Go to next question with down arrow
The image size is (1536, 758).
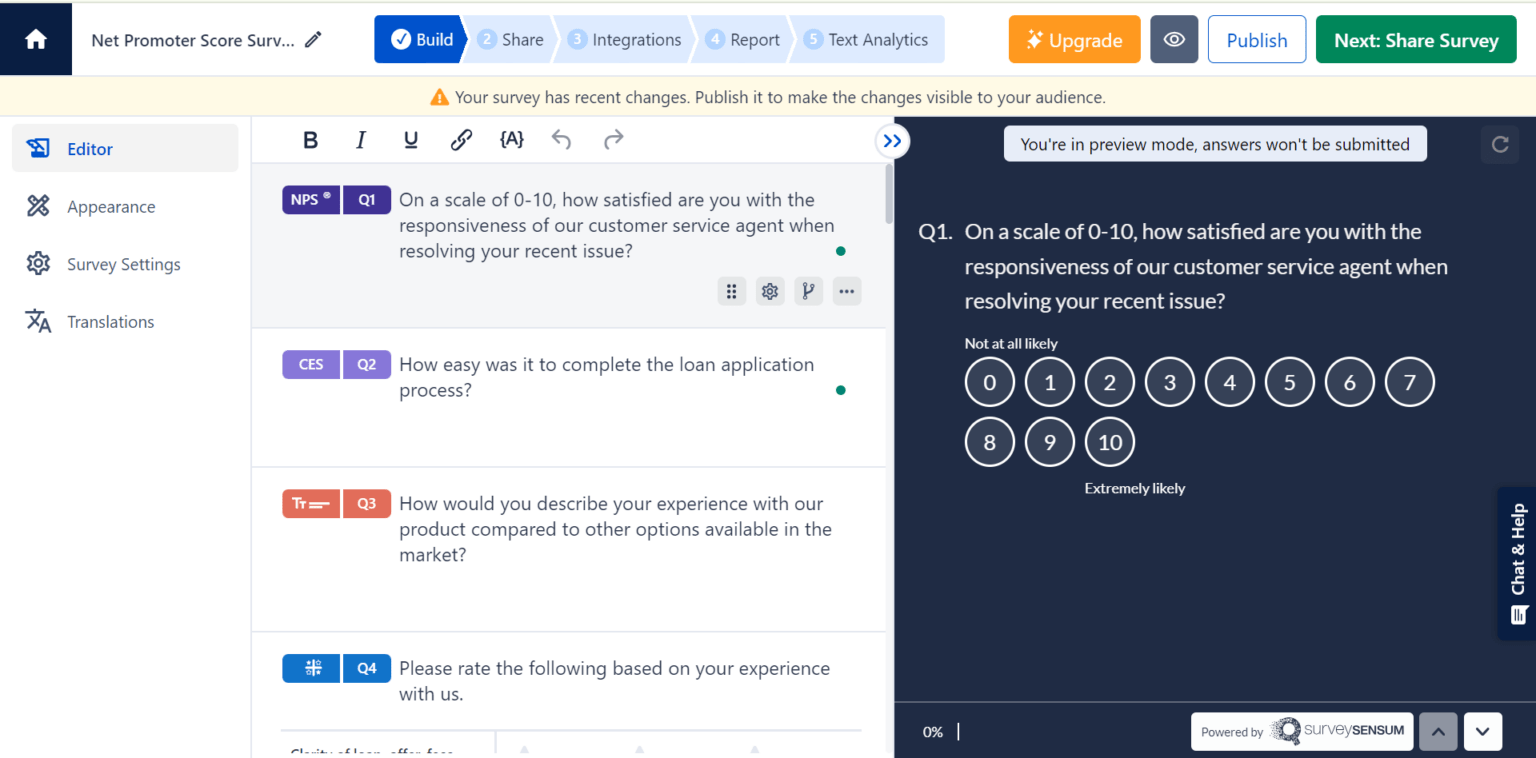click(1482, 731)
